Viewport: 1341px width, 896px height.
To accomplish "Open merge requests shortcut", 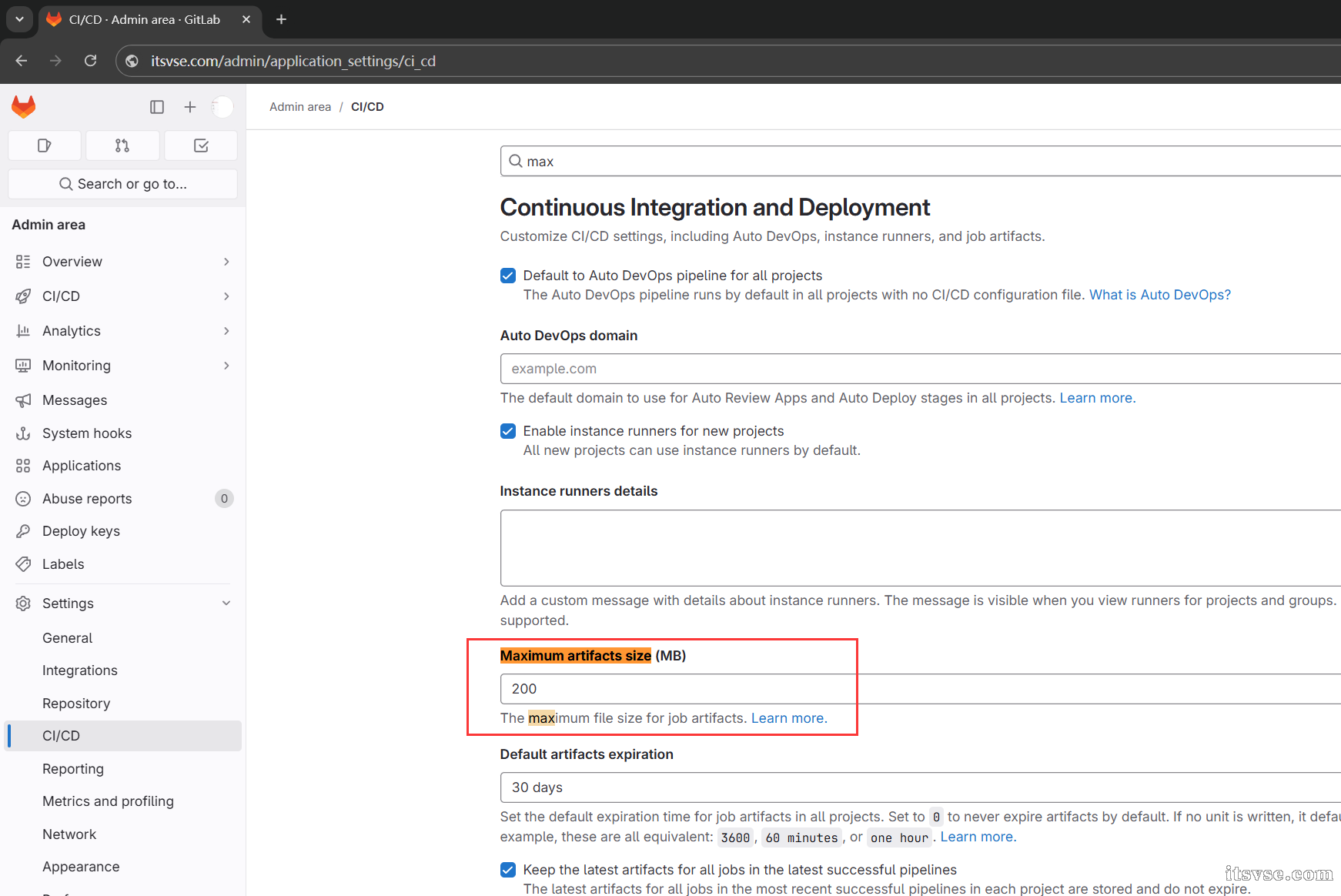I will pos(122,145).
